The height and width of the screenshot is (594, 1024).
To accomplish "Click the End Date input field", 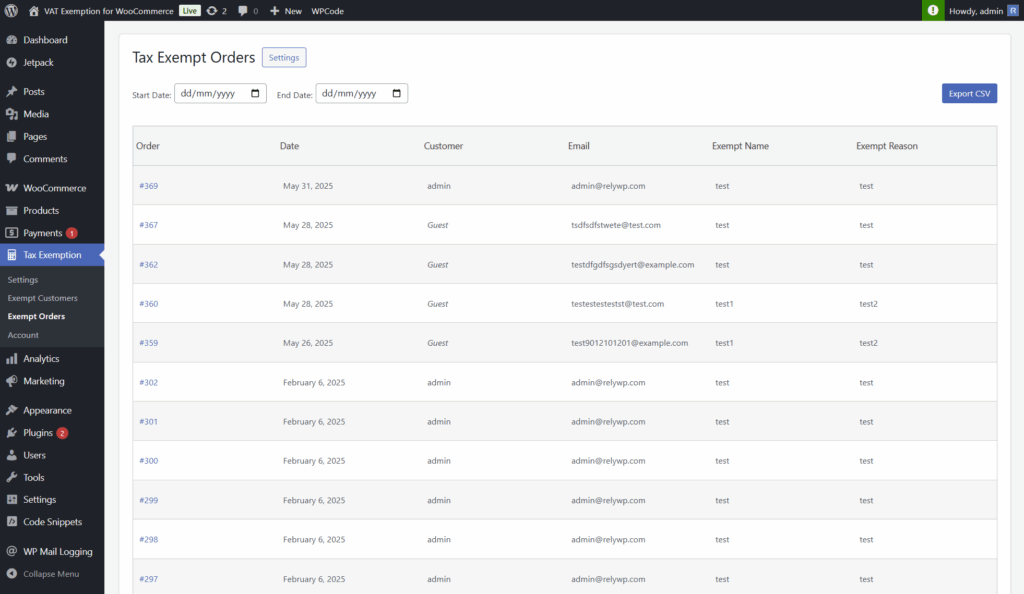I will pyautogui.click(x=362, y=93).
